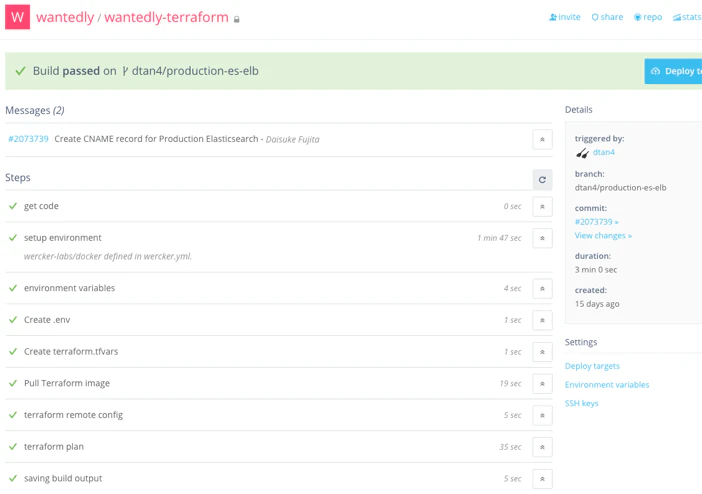Screen dimensions: 702x494
Task: Click the Create terraform.tfvars step checkmark
Action: tap(13, 351)
